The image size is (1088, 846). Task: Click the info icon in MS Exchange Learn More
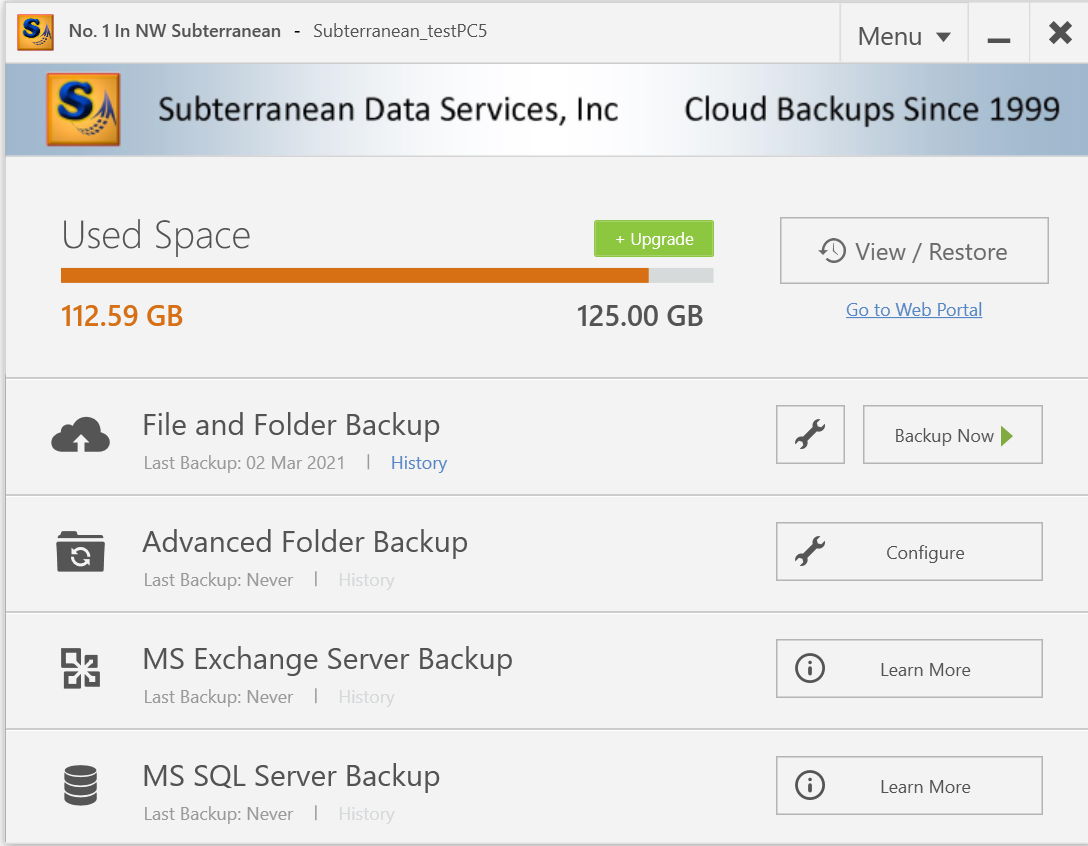click(809, 669)
